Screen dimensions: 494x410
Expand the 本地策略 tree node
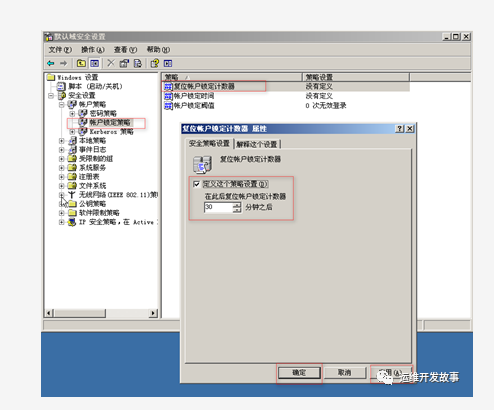click(61, 141)
